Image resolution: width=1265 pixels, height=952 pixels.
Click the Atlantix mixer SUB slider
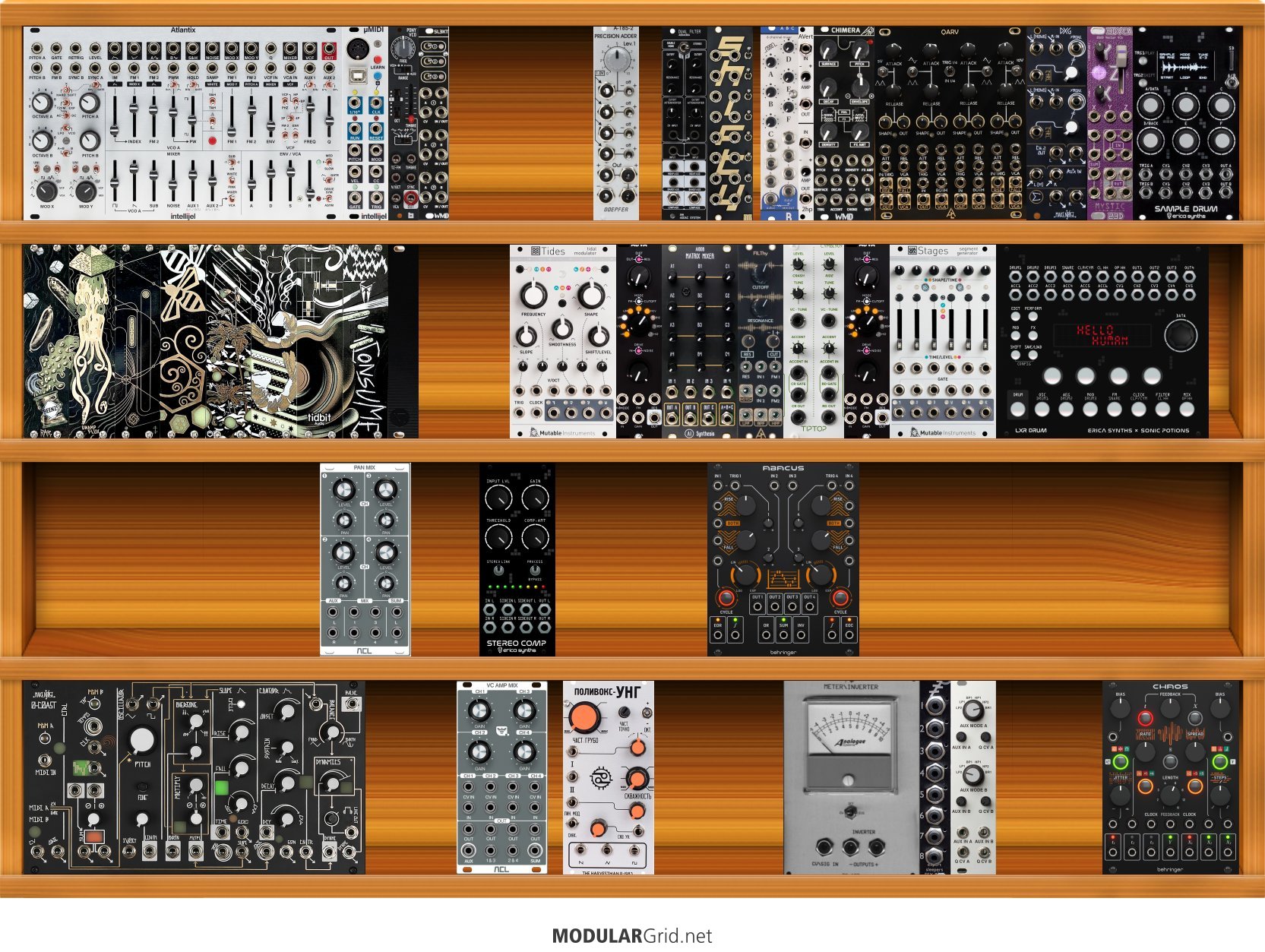154,181
